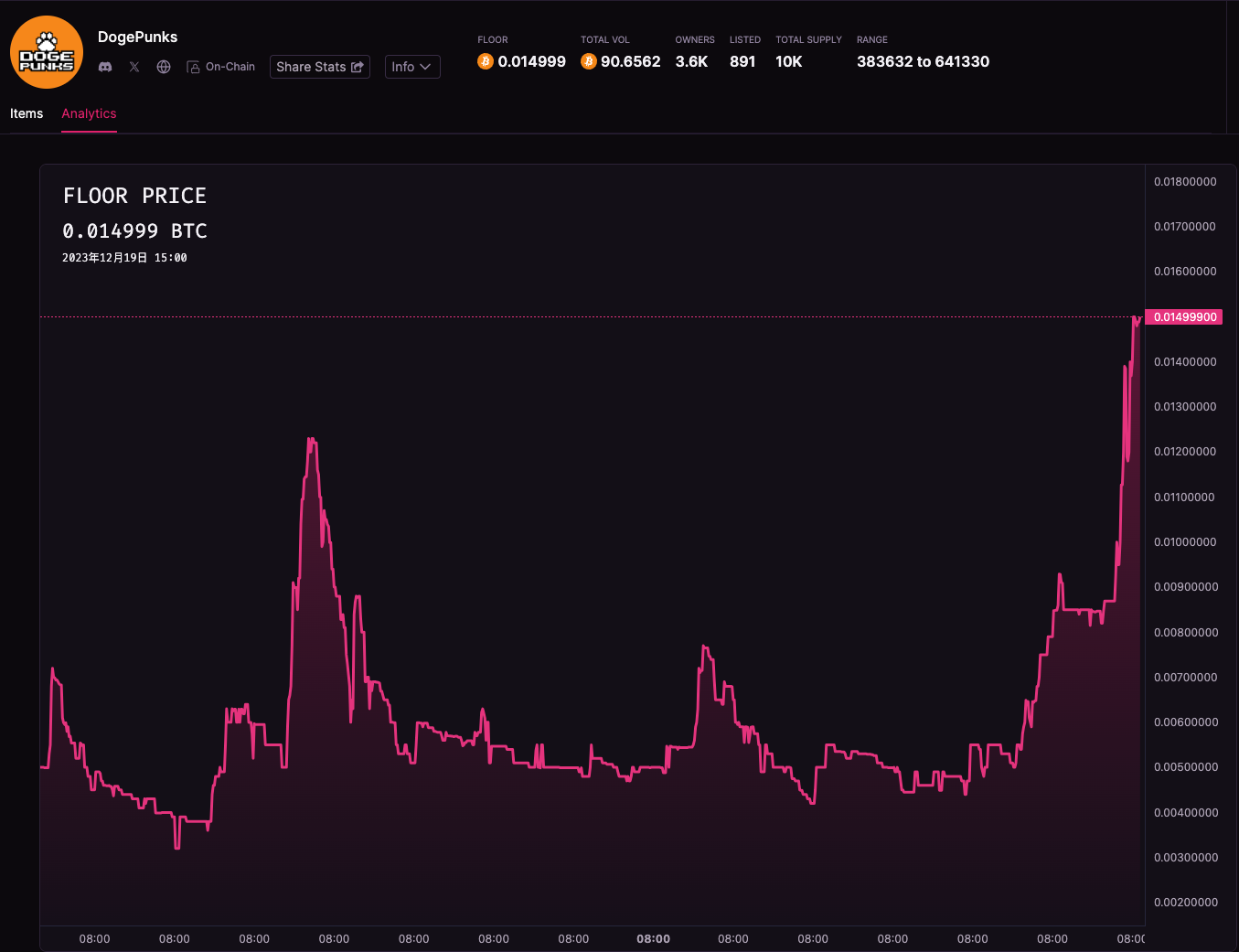This screenshot has width=1239, height=952.
Task: Open the X (Twitter) profile icon
Action: pyautogui.click(x=134, y=67)
